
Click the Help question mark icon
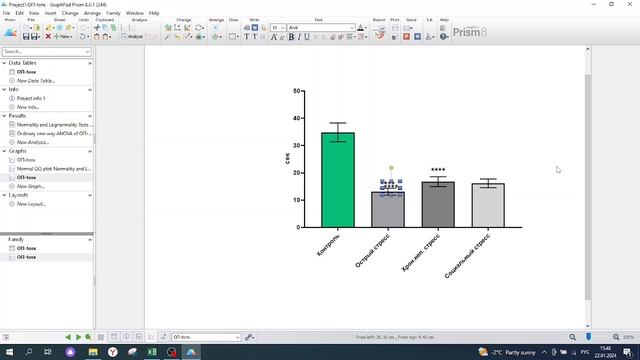coord(444,37)
